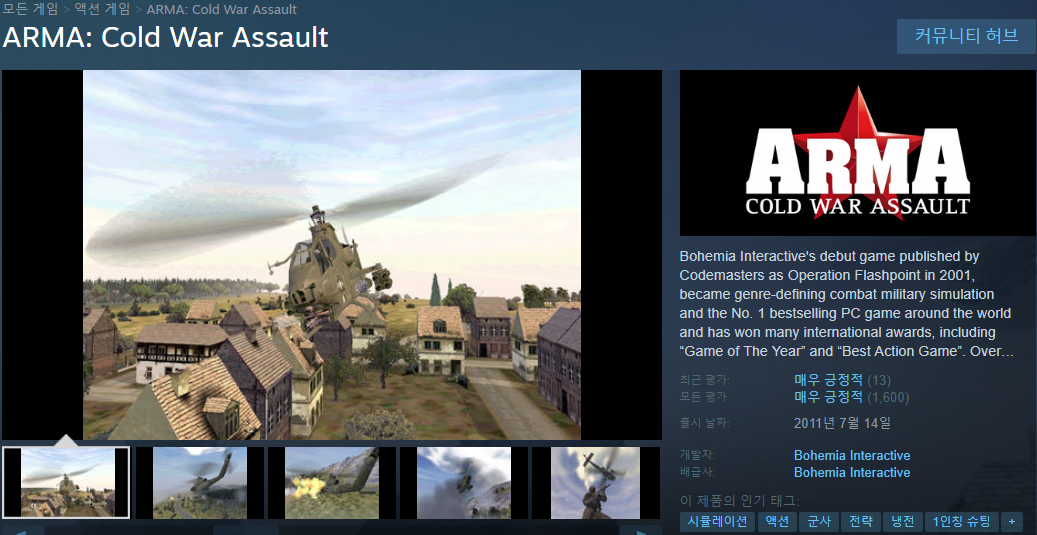Open the 커뮤니티 허브 button
This screenshot has width=1037, height=535.
point(966,36)
